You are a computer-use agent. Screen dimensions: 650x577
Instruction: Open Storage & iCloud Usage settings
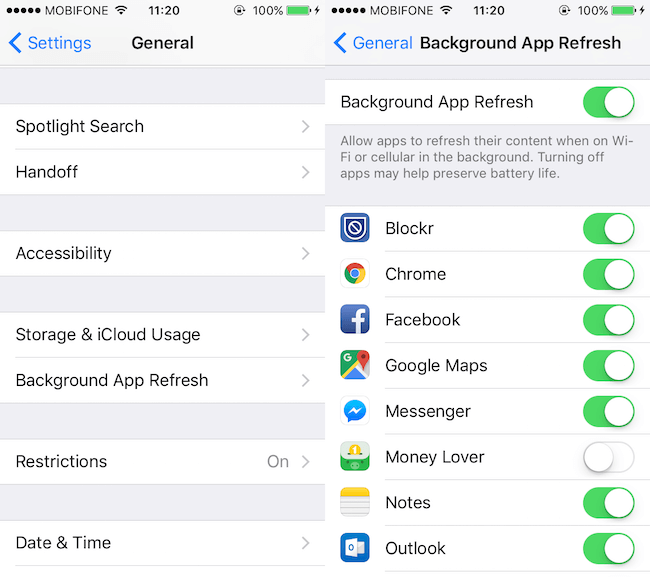click(x=162, y=335)
